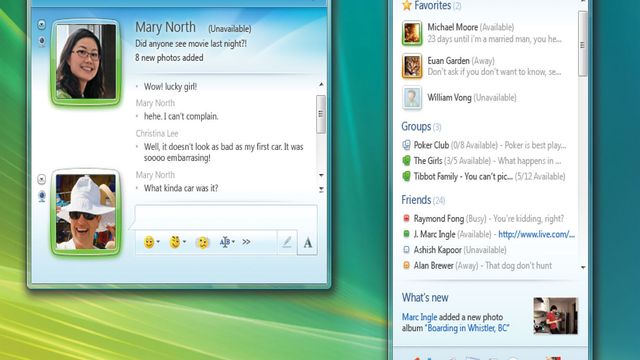This screenshot has width=640, height=360.
Task: Click the 'Wow! lucky girl!' message
Action: pos(170,87)
